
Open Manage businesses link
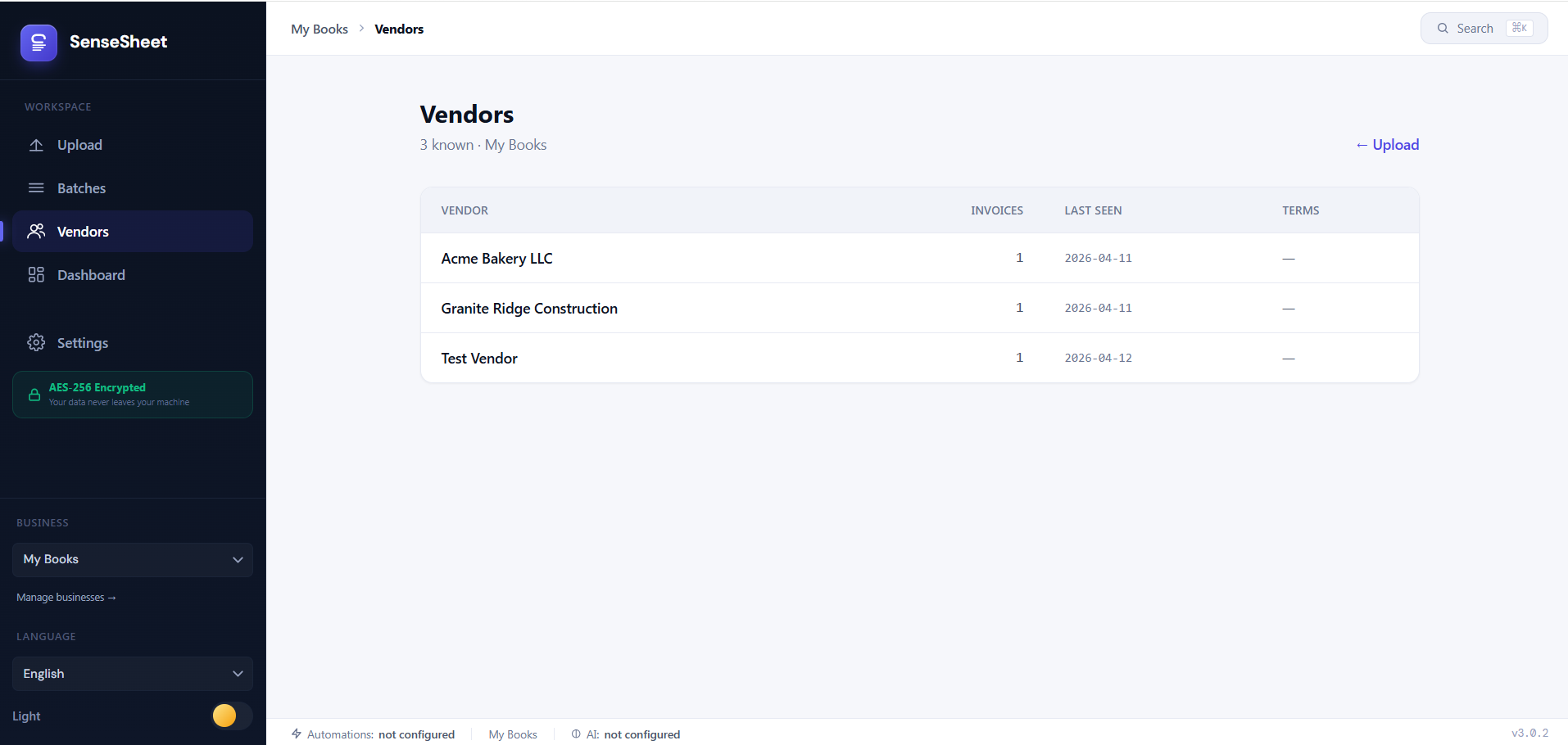point(66,597)
